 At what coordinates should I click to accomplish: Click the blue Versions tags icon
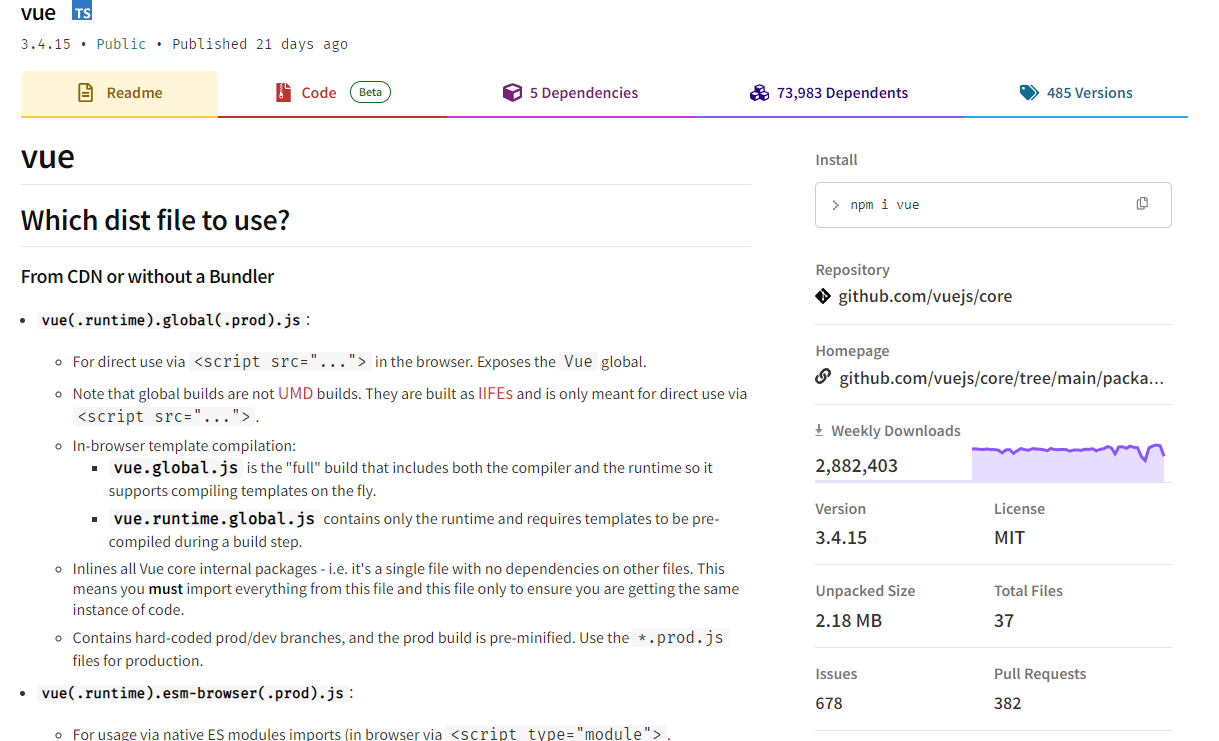tap(1029, 93)
